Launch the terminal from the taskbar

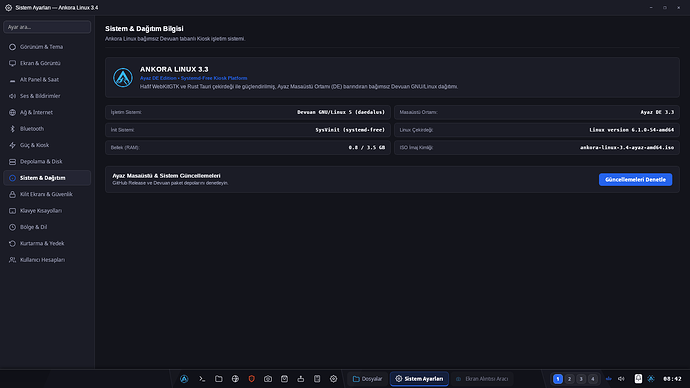(x=202, y=379)
